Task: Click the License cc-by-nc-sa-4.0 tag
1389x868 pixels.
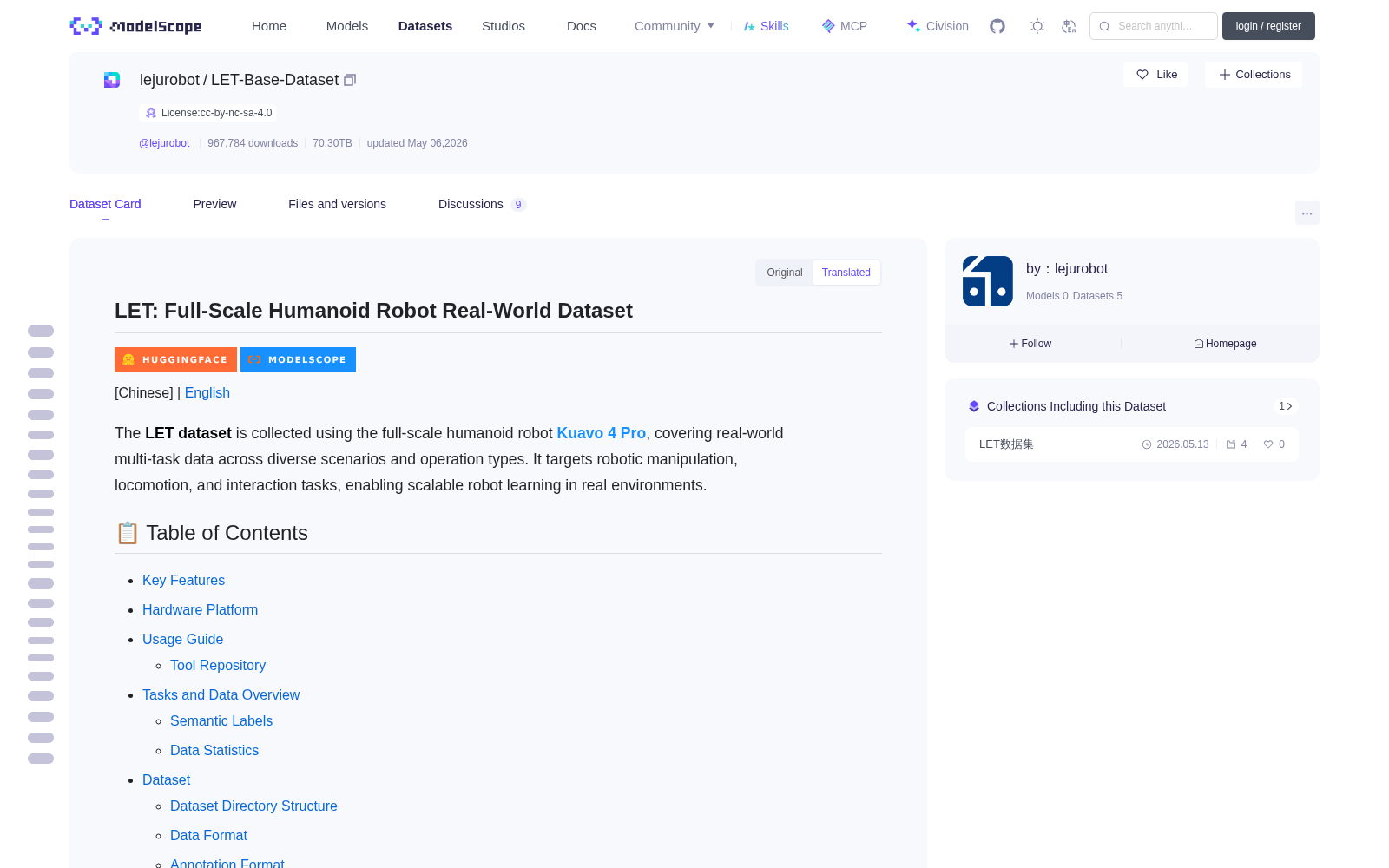Action: [x=209, y=113]
